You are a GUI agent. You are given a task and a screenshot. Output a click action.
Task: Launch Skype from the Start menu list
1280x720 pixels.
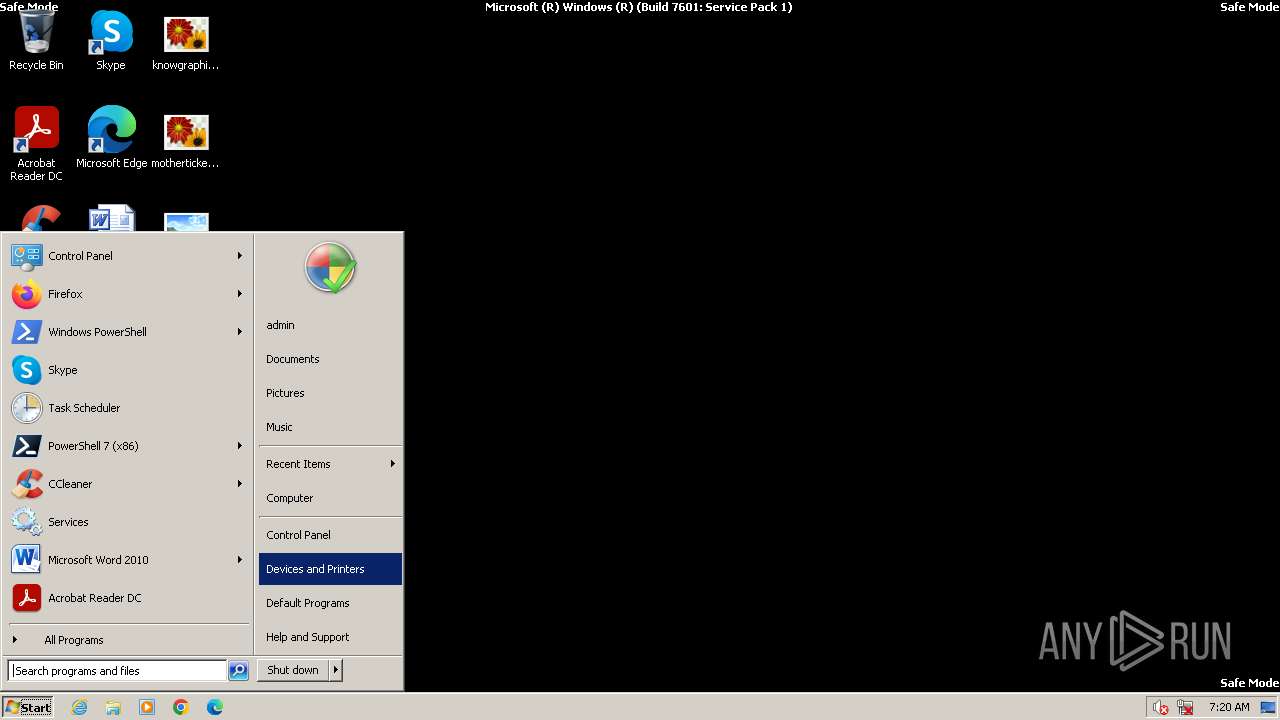pos(127,370)
